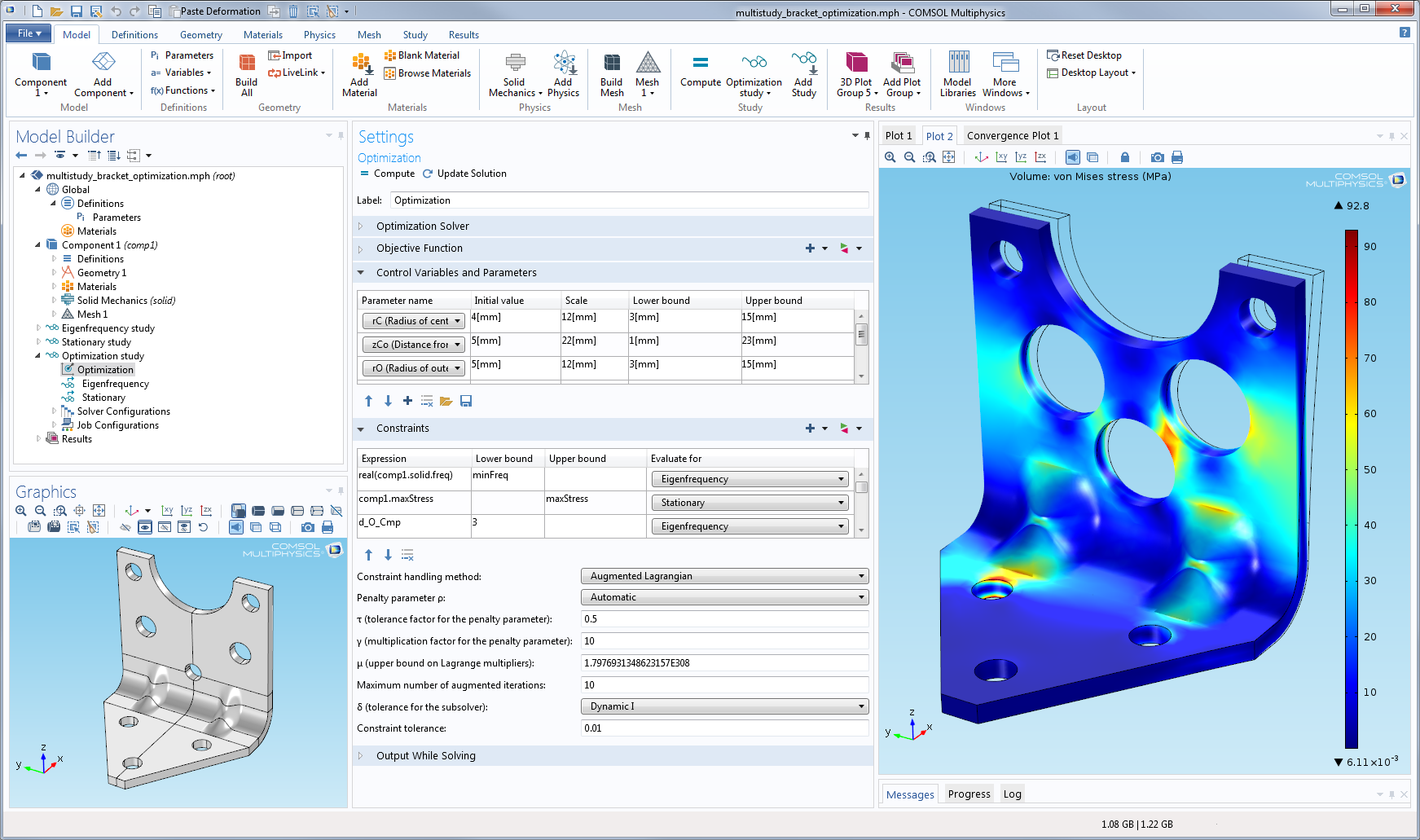This screenshot has height=840, width=1420.
Task: Open the rC parameter name dropdown
Action: point(414,321)
